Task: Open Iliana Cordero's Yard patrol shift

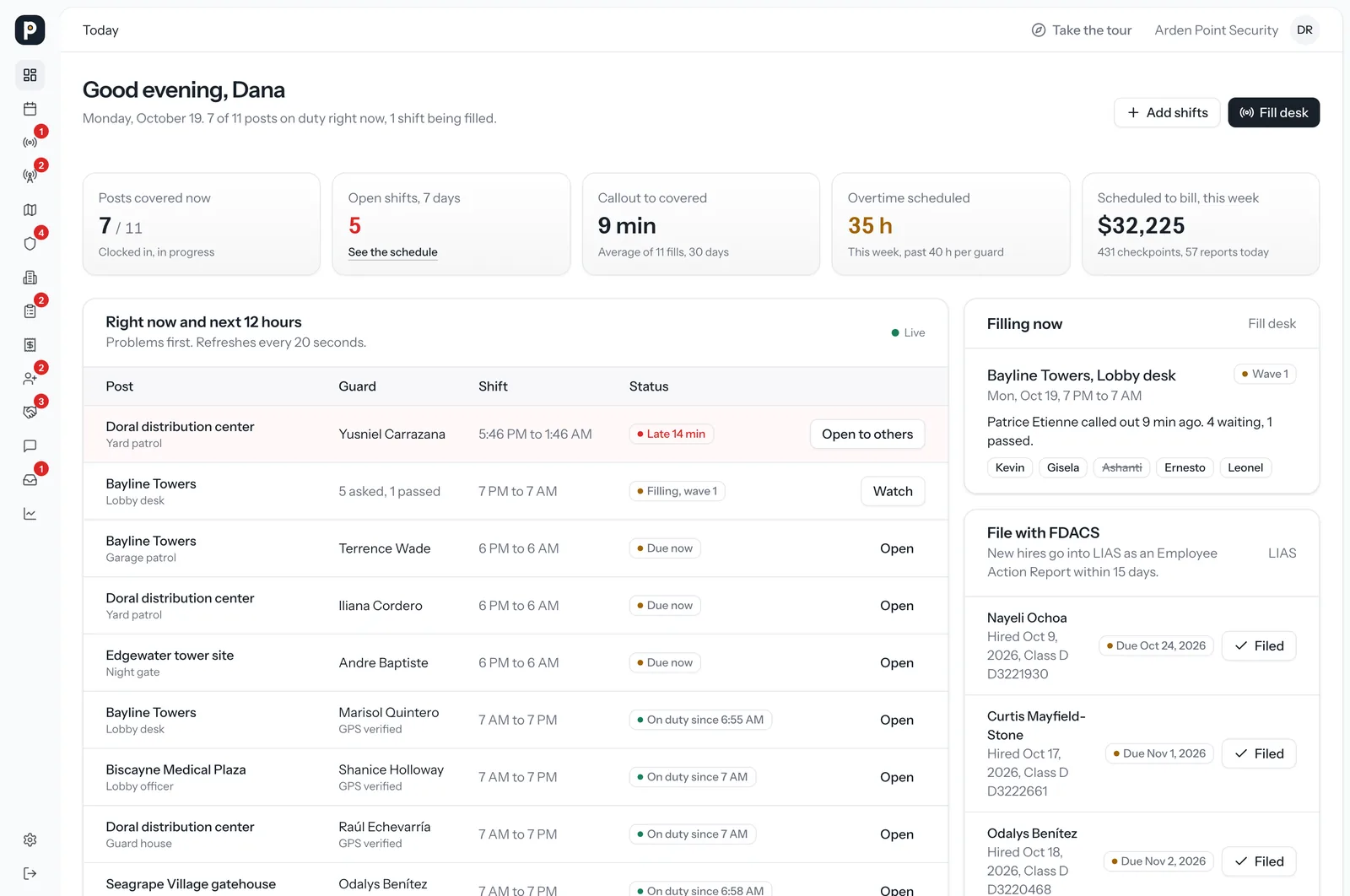Action: tap(896, 606)
